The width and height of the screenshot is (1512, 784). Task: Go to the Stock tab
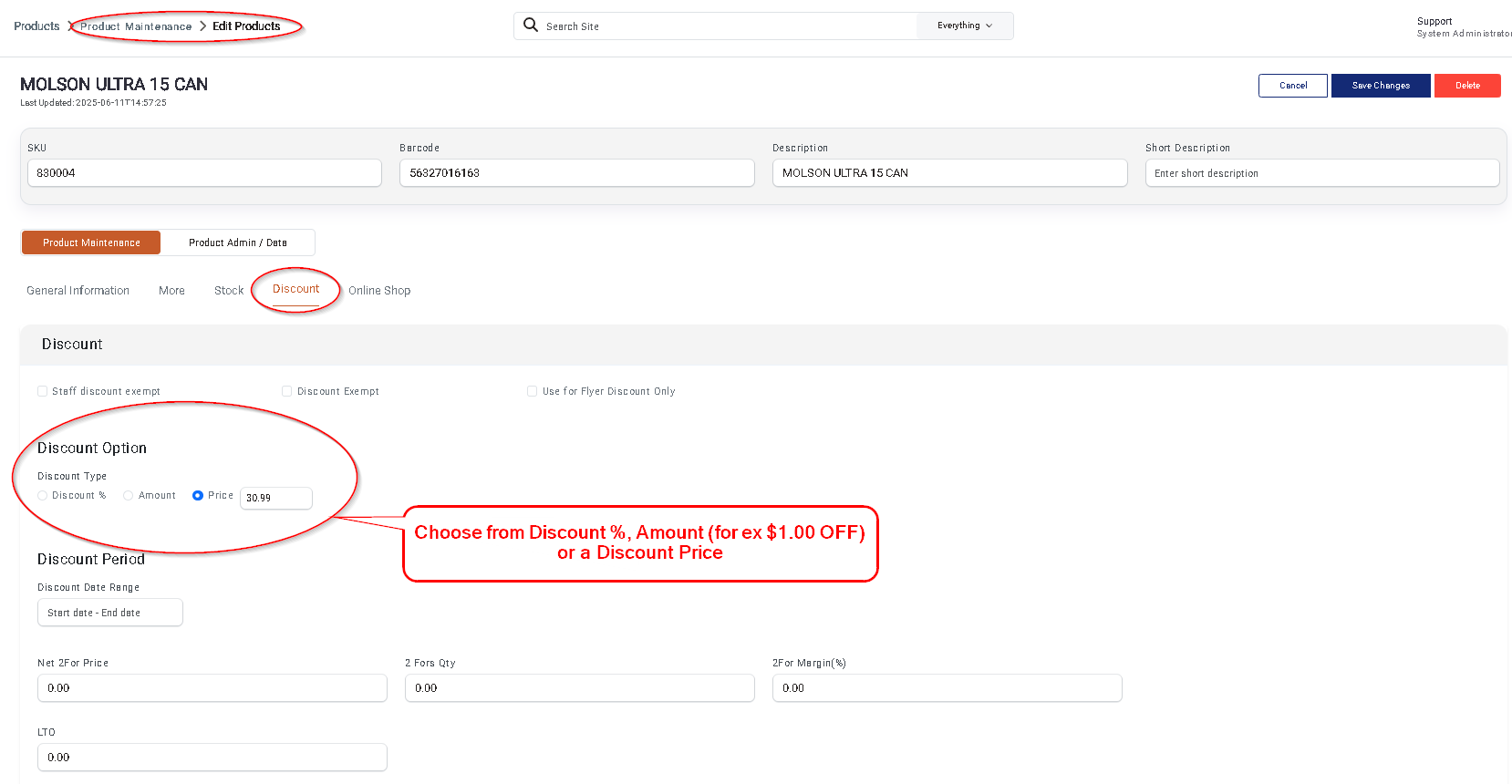[x=229, y=291]
